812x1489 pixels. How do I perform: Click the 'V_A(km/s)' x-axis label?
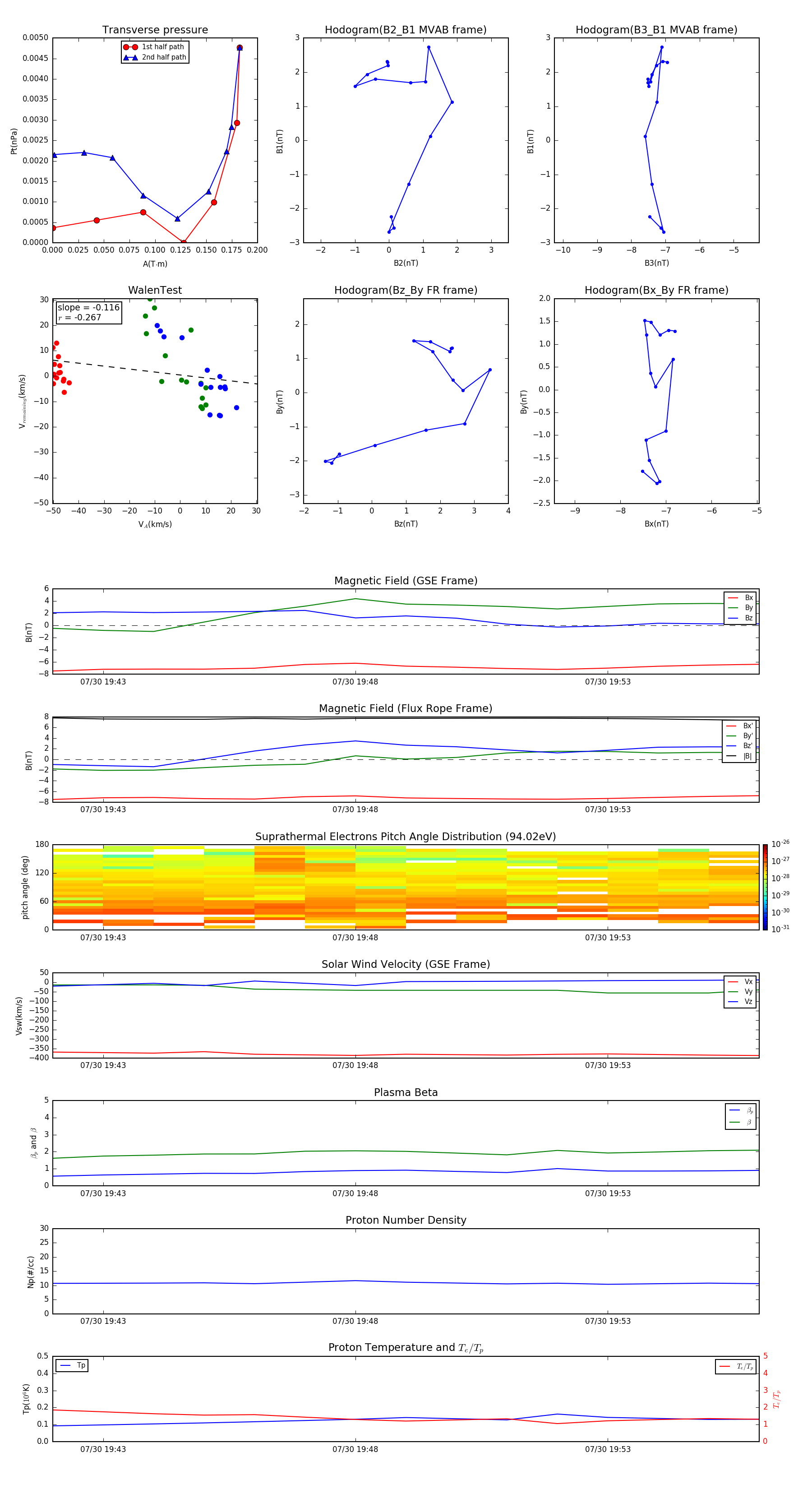(155, 524)
